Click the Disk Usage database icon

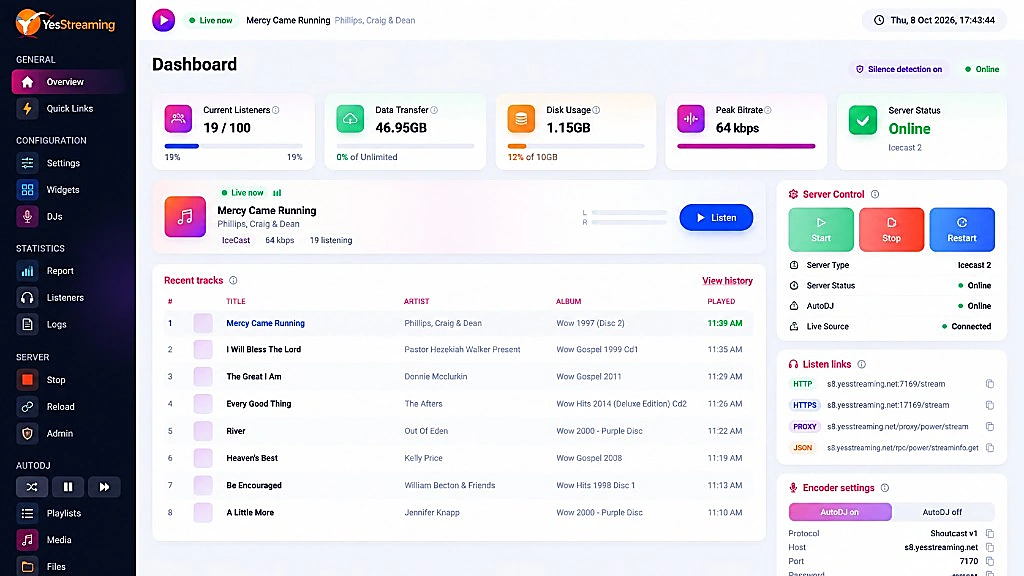click(x=521, y=119)
